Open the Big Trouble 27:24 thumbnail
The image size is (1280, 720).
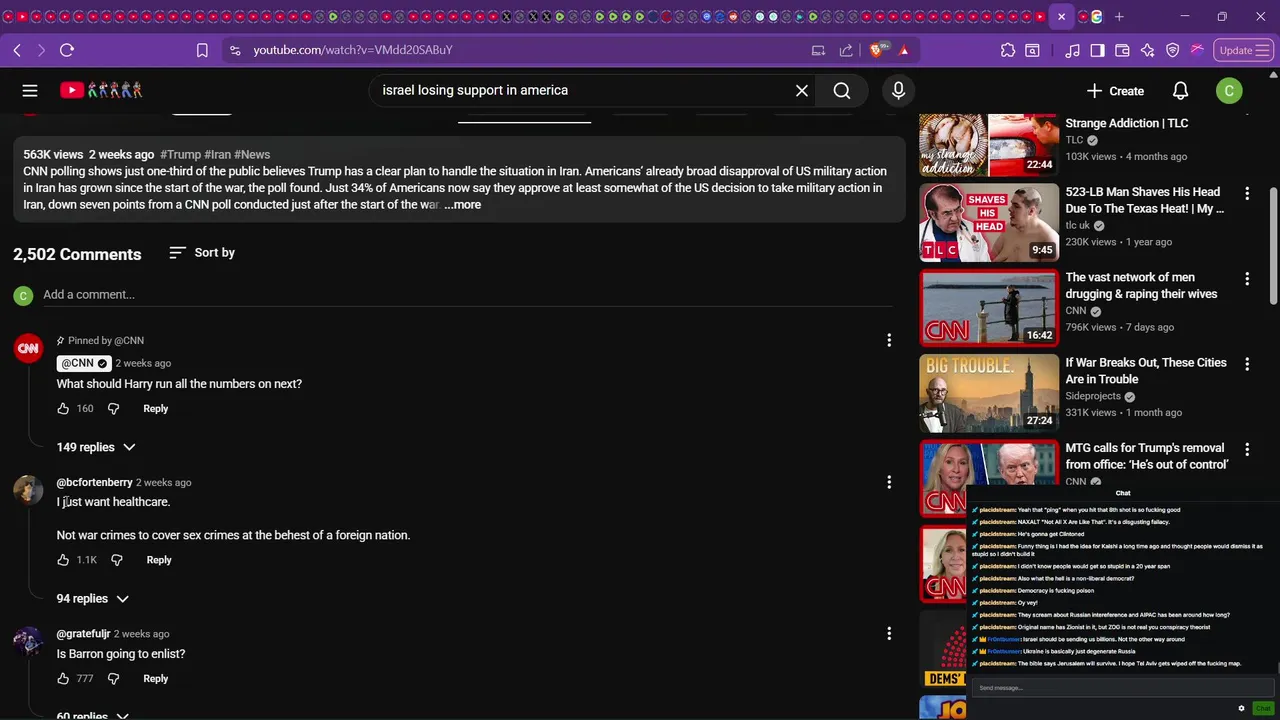point(989,393)
